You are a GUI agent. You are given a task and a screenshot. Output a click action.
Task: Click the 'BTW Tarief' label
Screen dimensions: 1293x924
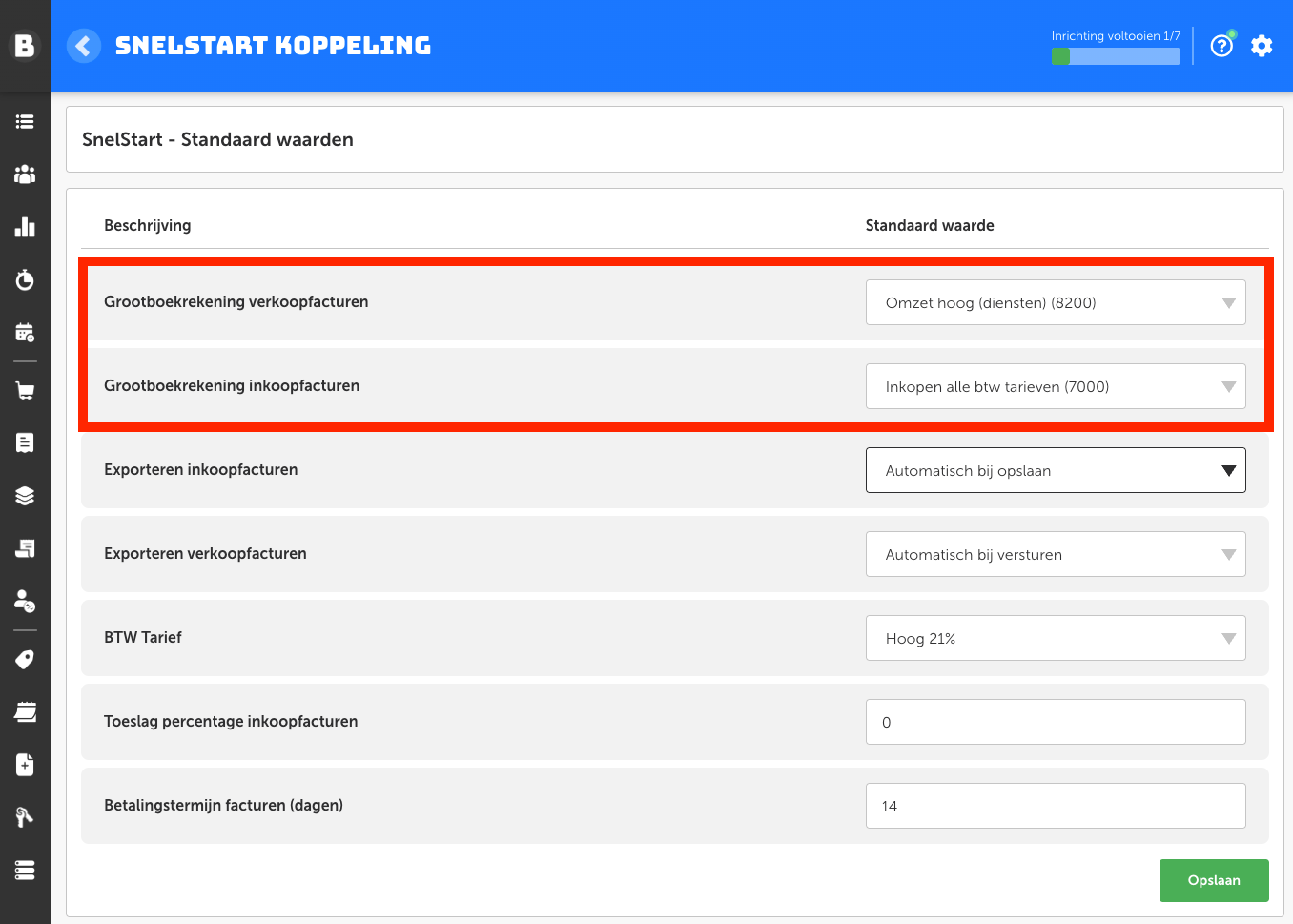tap(143, 637)
